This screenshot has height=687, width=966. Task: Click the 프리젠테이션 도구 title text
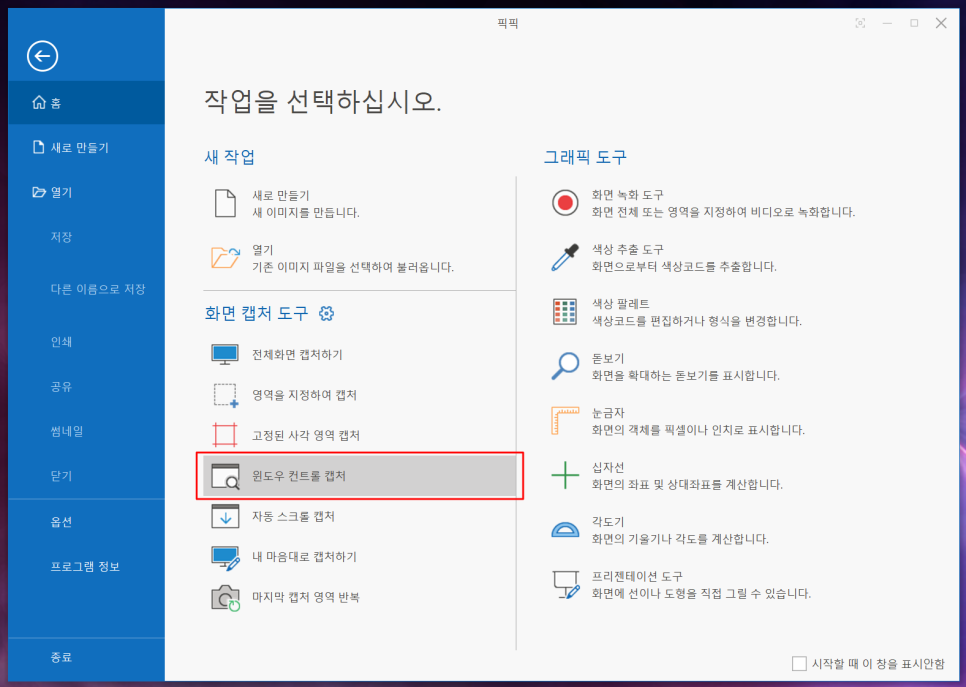pyautogui.click(x=637, y=576)
